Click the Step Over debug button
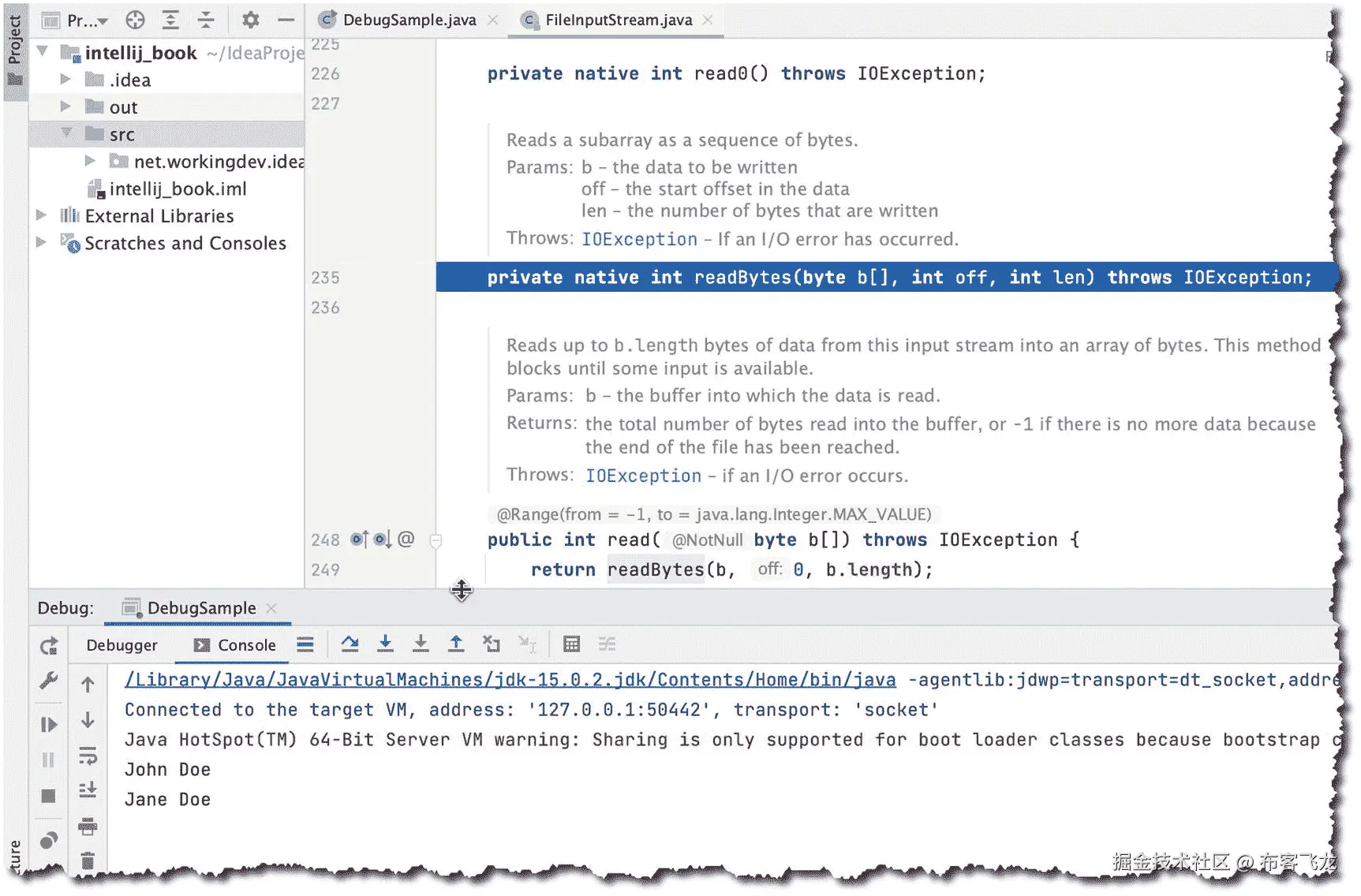 [350, 644]
